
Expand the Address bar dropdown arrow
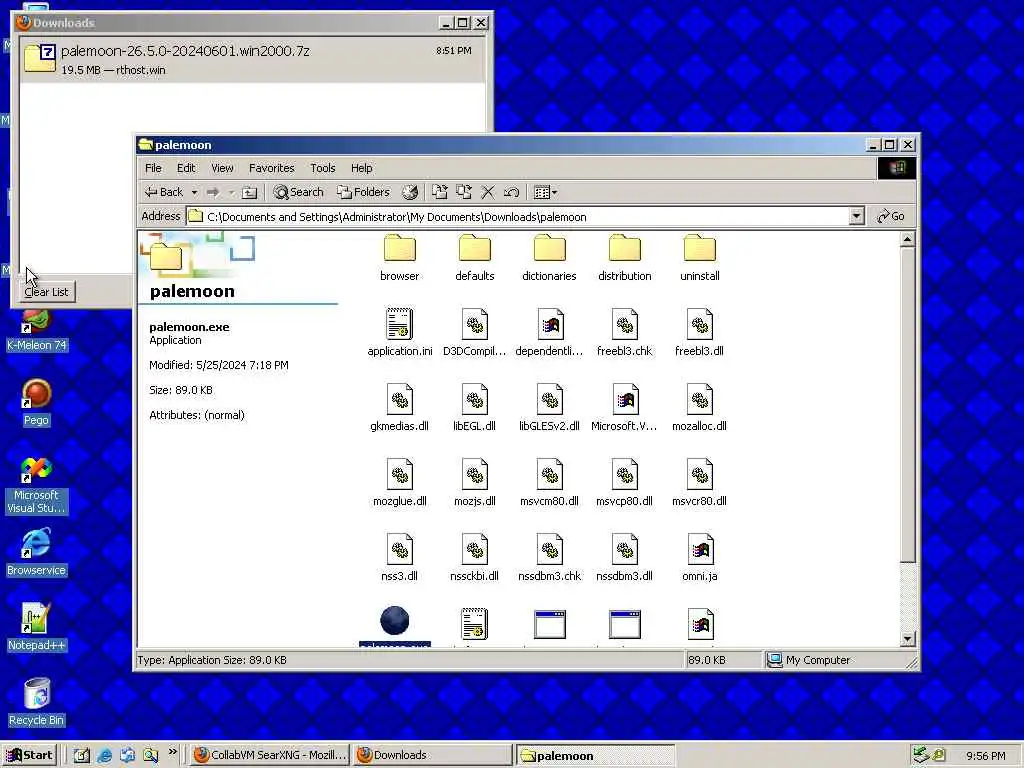coord(856,216)
